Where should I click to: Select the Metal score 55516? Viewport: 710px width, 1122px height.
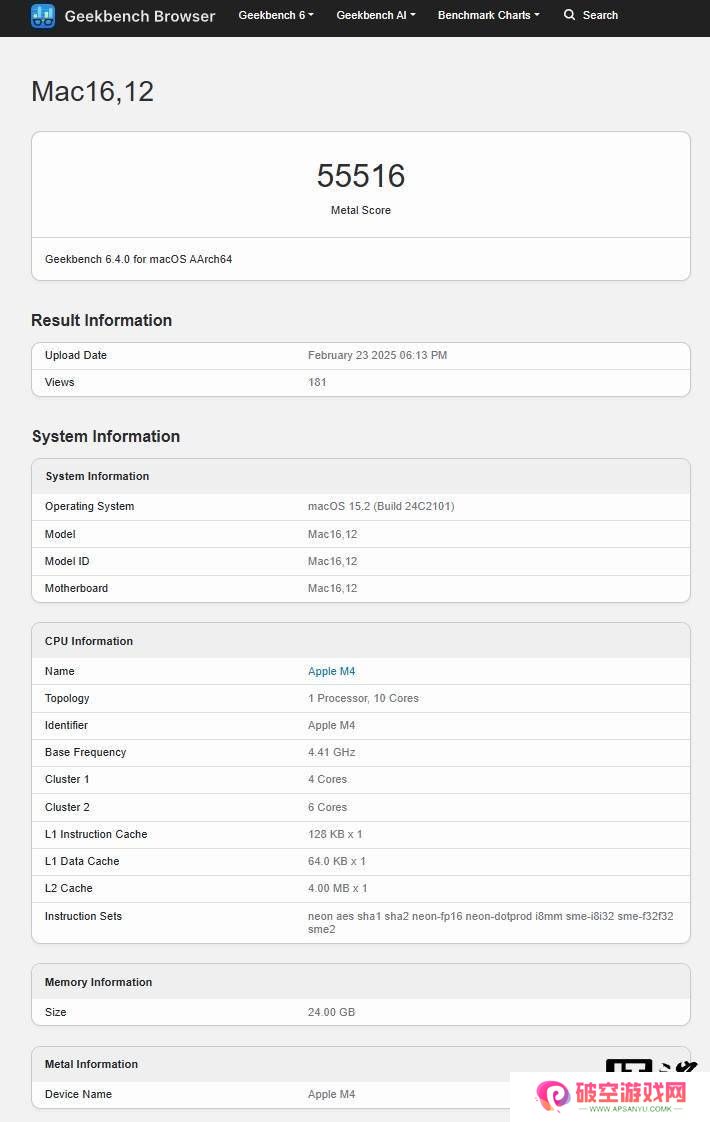pyautogui.click(x=361, y=176)
